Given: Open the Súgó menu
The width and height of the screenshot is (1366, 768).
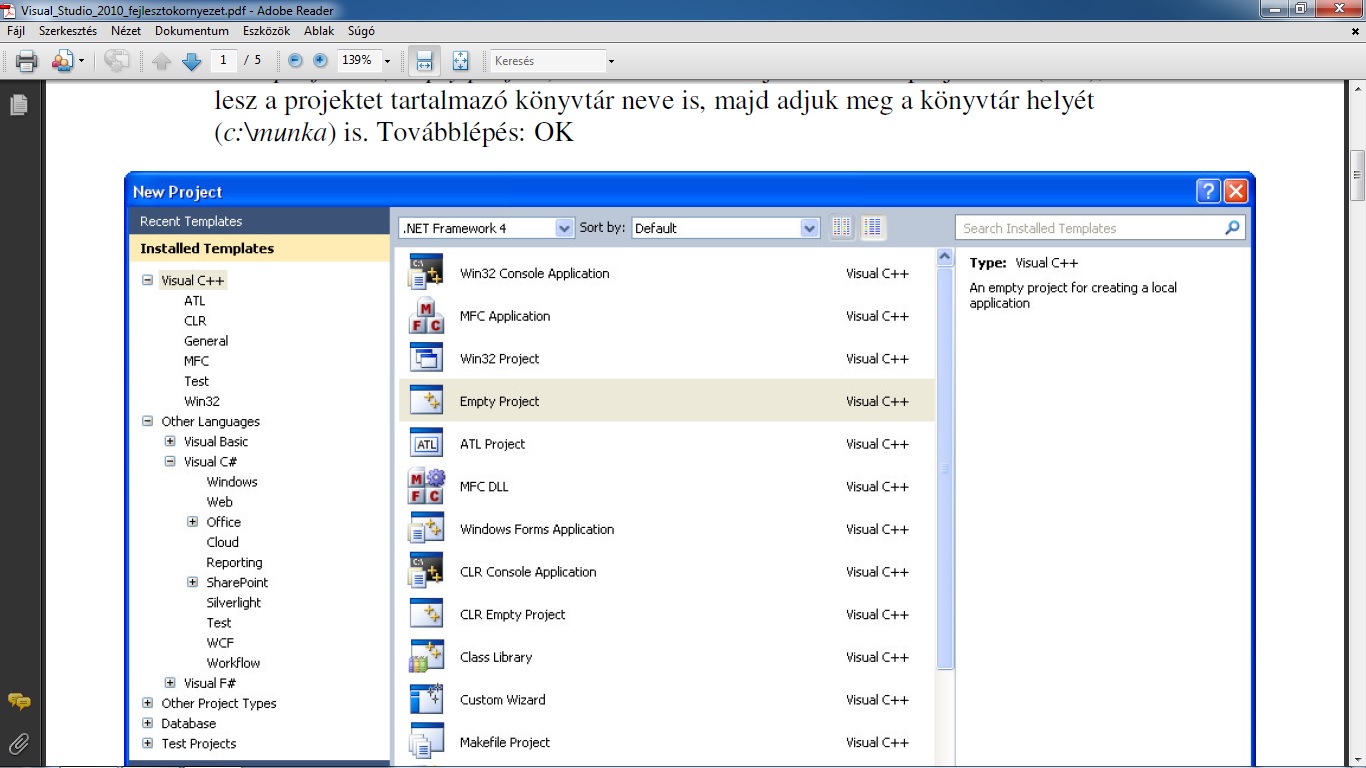Looking at the screenshot, I should coord(359,31).
